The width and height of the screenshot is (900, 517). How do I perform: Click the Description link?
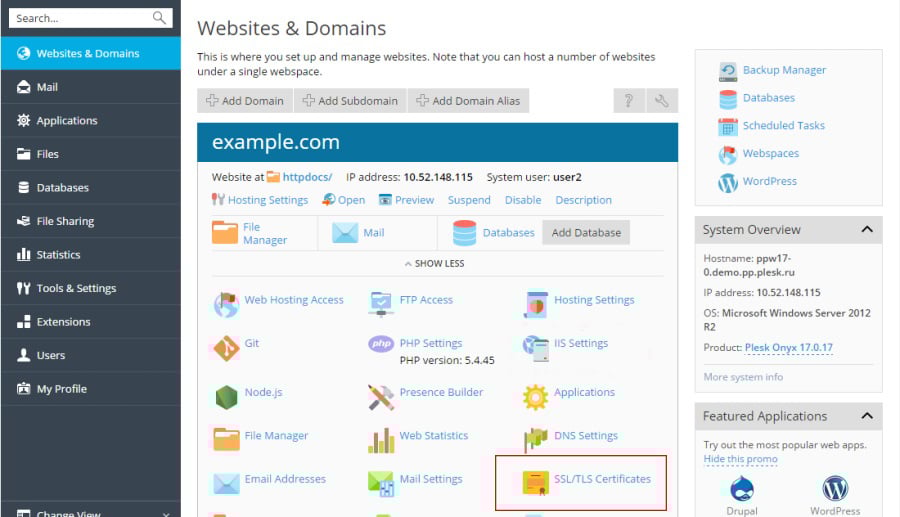pos(583,200)
